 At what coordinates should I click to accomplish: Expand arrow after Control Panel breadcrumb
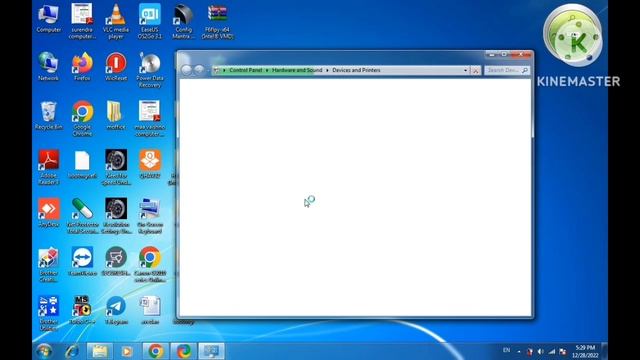pos(267,70)
